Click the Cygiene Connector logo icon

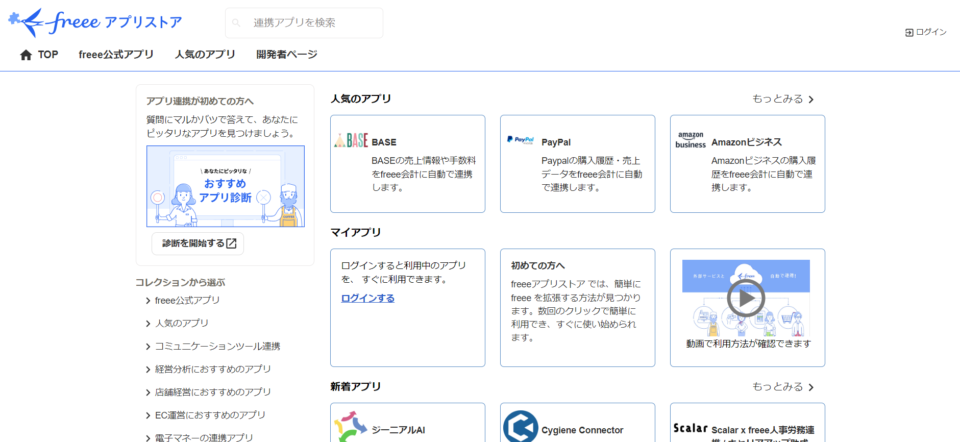(520, 427)
